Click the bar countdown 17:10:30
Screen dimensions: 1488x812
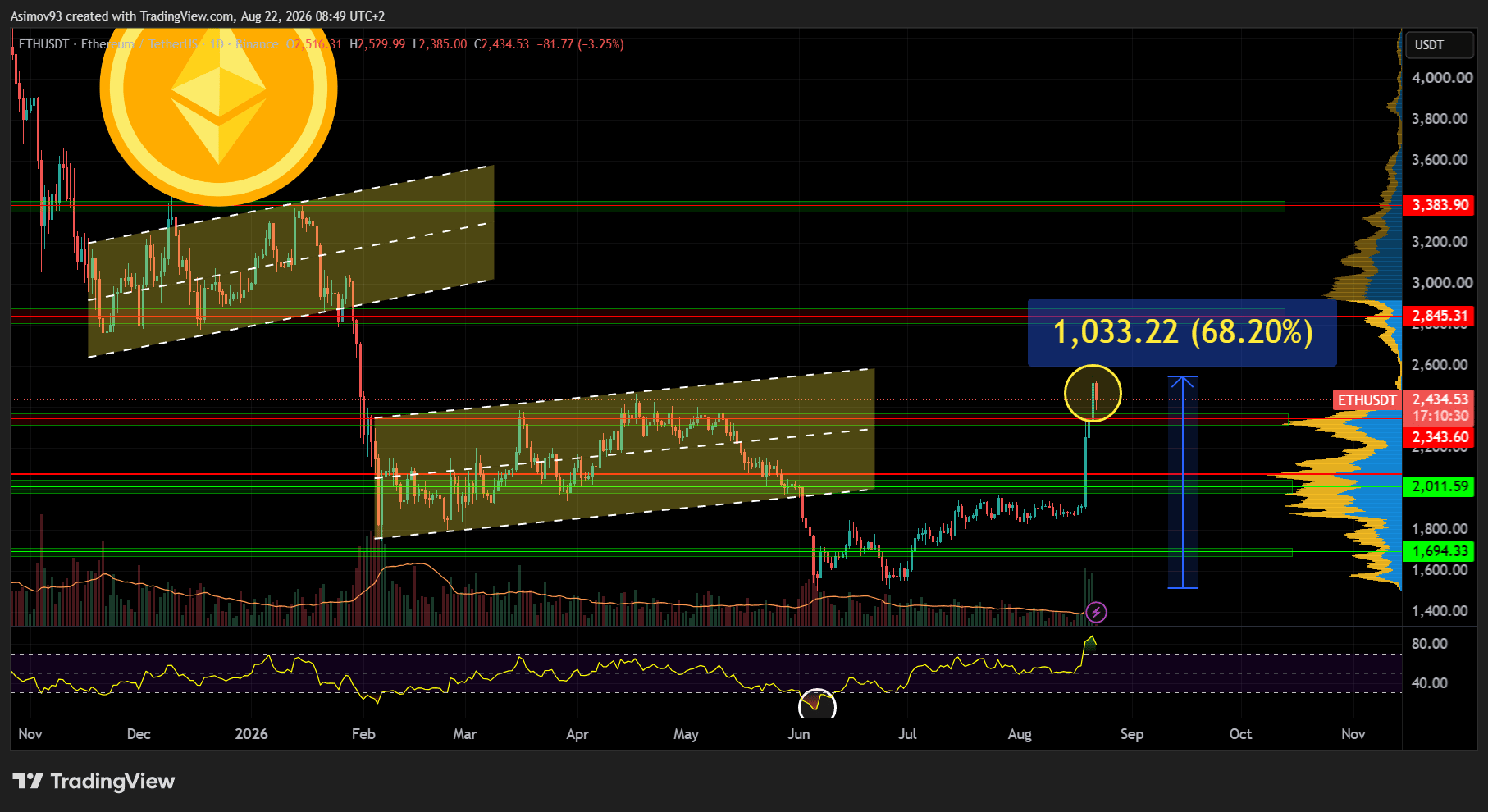tap(1440, 416)
